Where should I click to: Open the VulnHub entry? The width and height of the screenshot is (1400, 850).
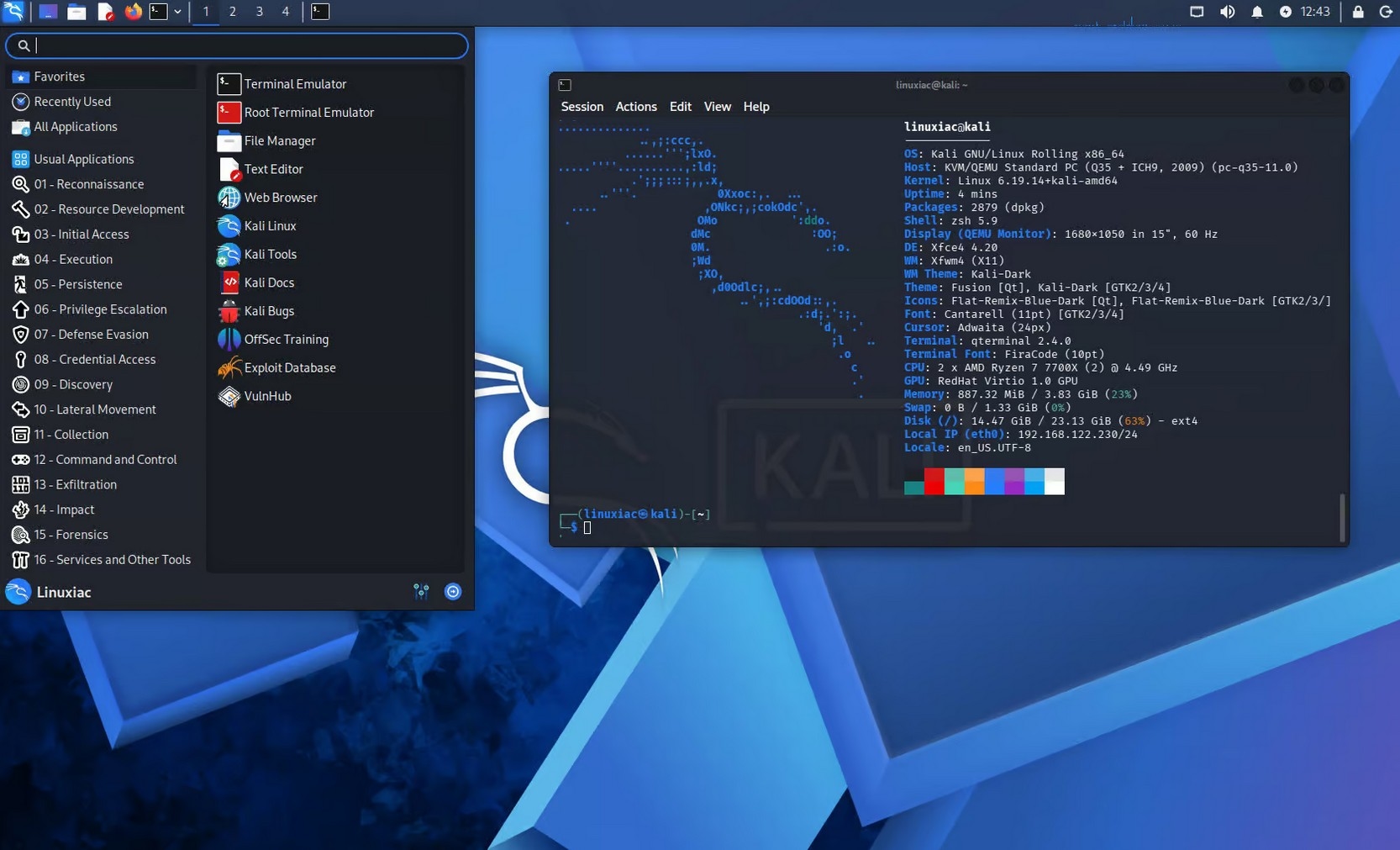(337, 396)
